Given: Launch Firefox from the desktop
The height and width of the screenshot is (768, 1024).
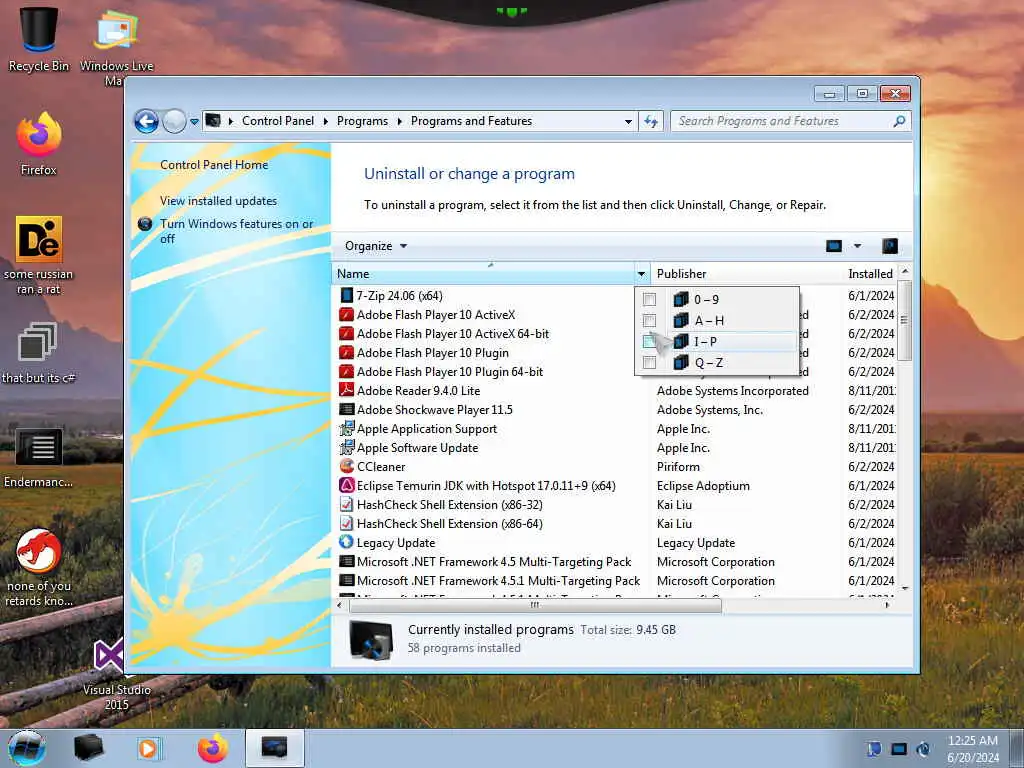Looking at the screenshot, I should (39, 144).
